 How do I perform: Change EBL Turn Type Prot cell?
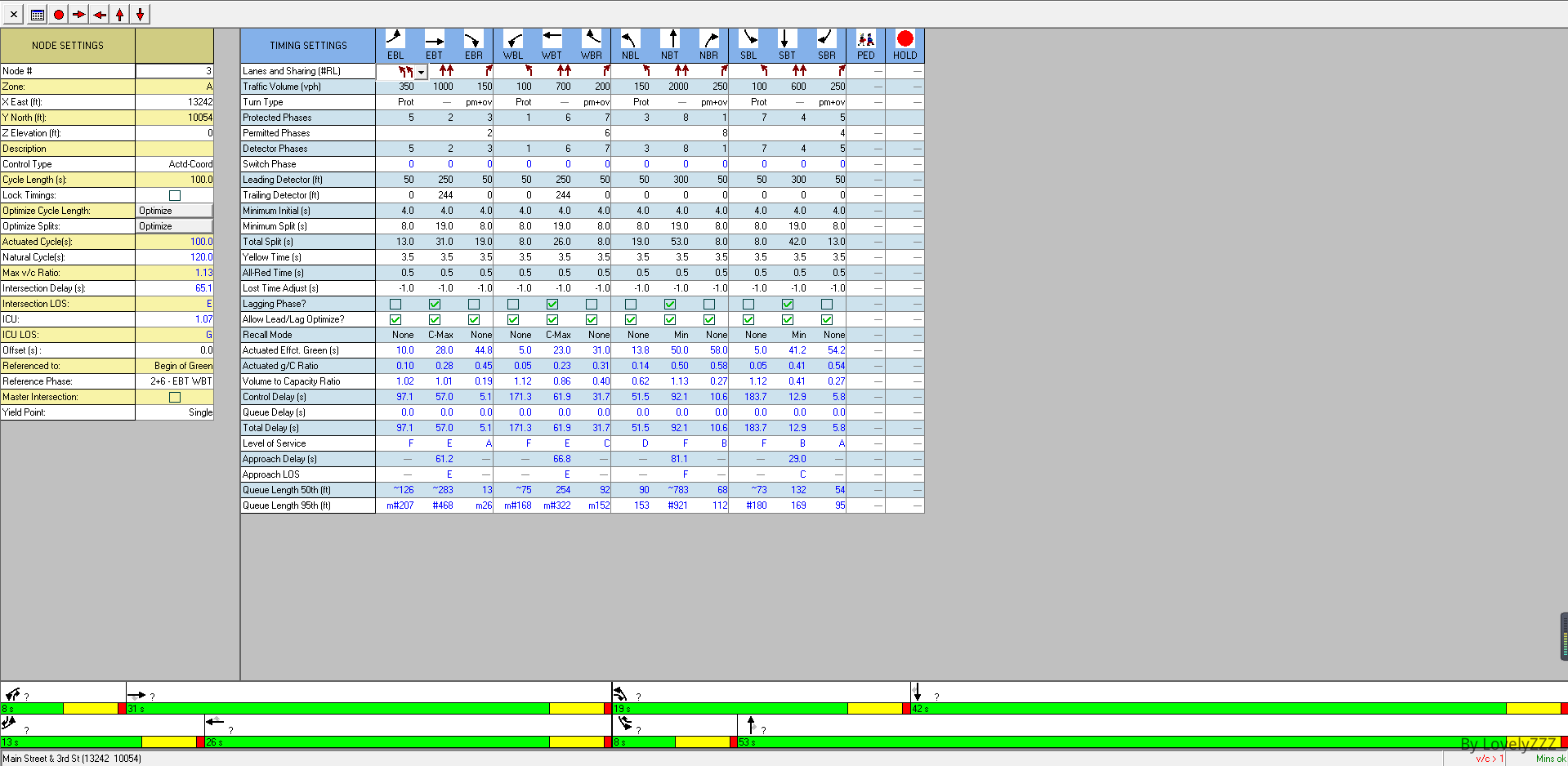[395, 102]
